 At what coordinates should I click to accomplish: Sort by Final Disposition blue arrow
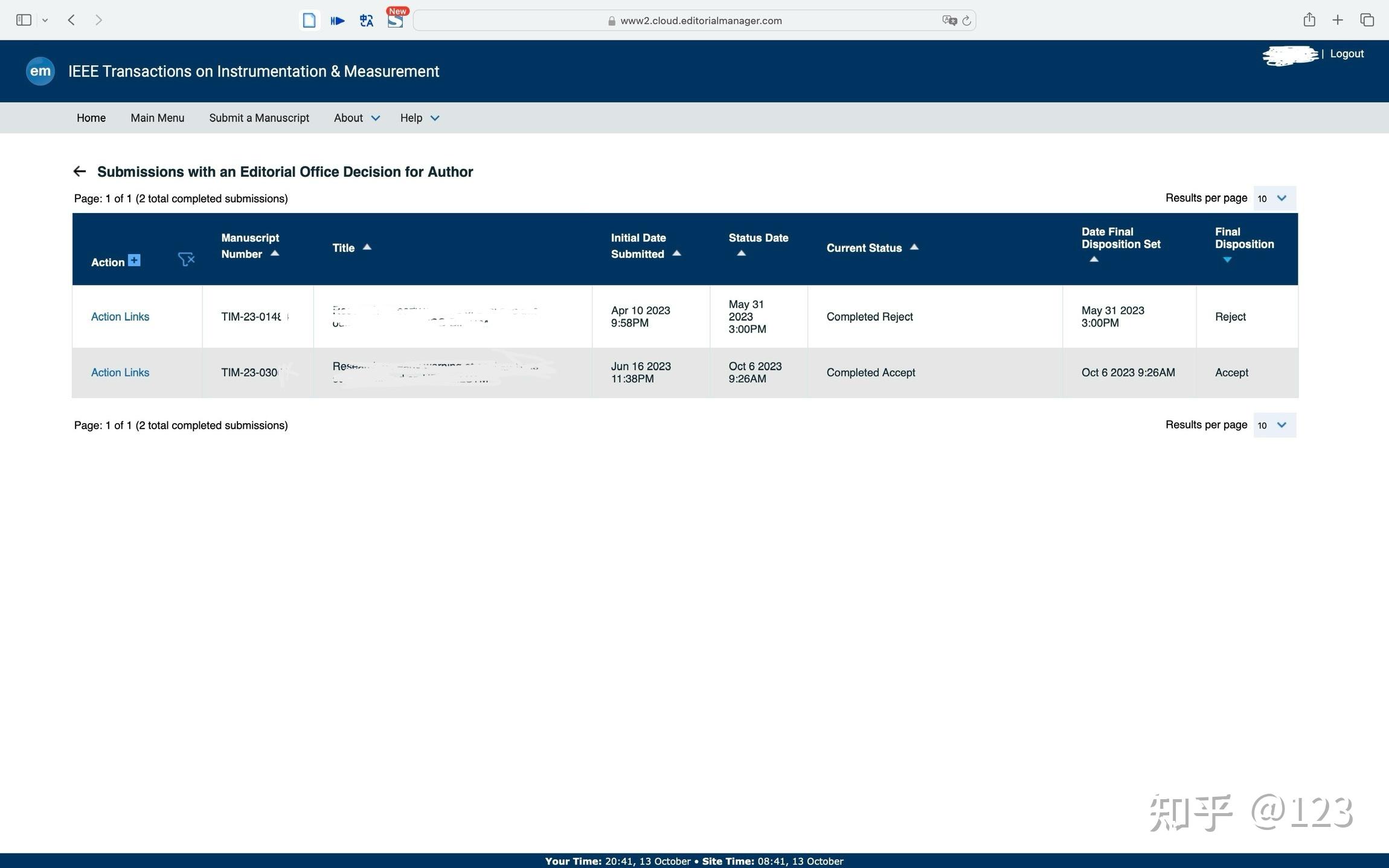[x=1227, y=260]
